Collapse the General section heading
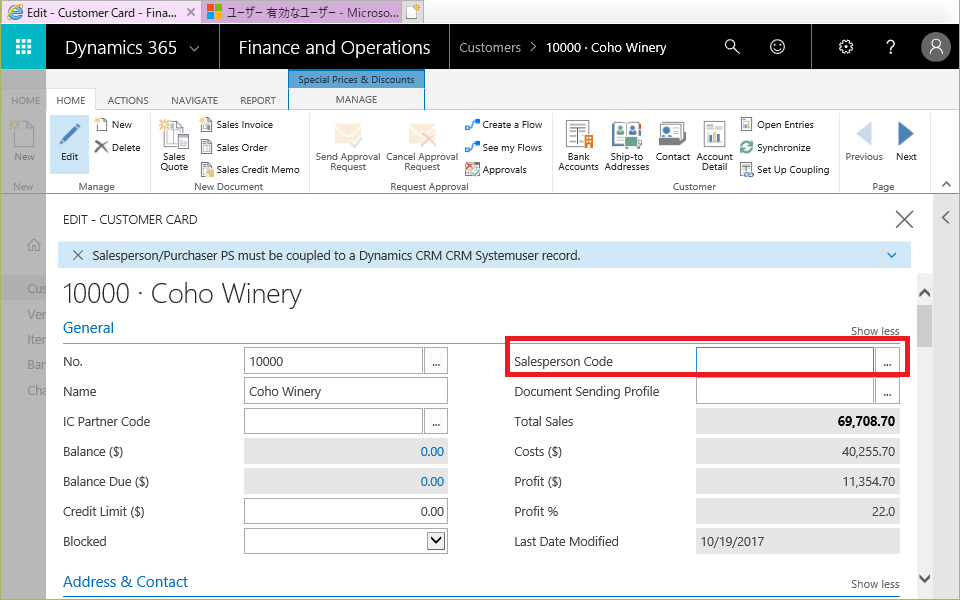This screenshot has width=960, height=600. tap(88, 328)
